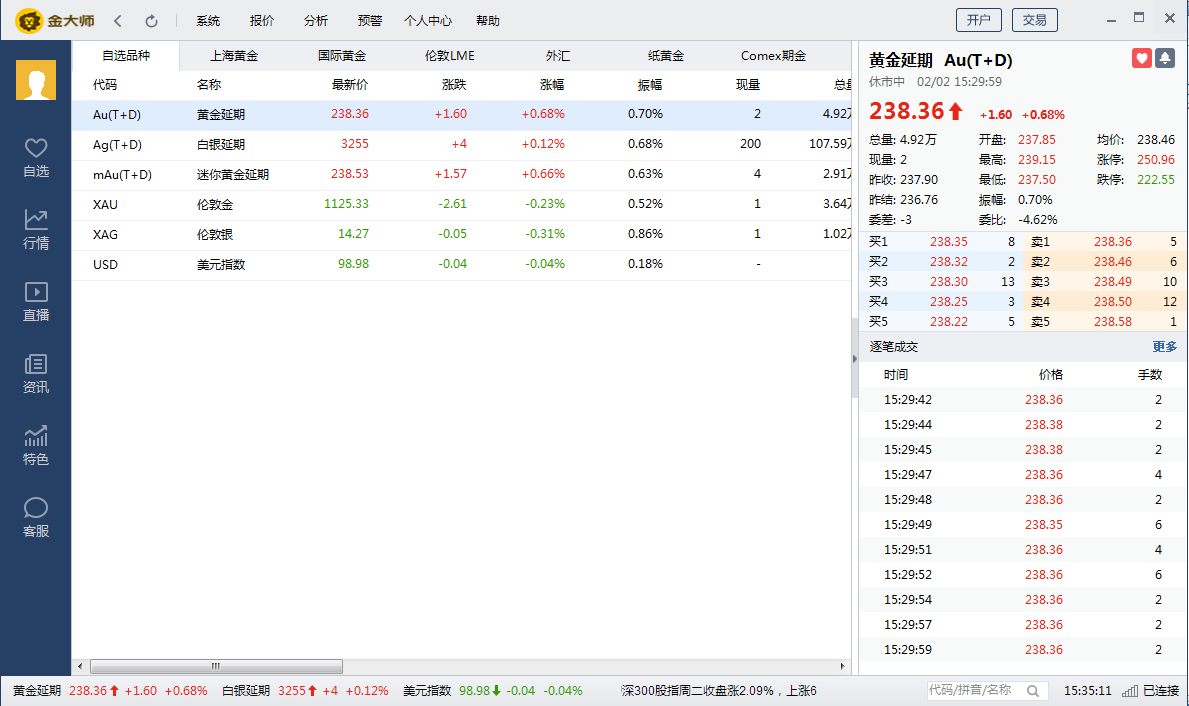The width and height of the screenshot is (1189, 706).
Task: Click the horizontal scrollbar right arrow
Action: click(x=842, y=667)
